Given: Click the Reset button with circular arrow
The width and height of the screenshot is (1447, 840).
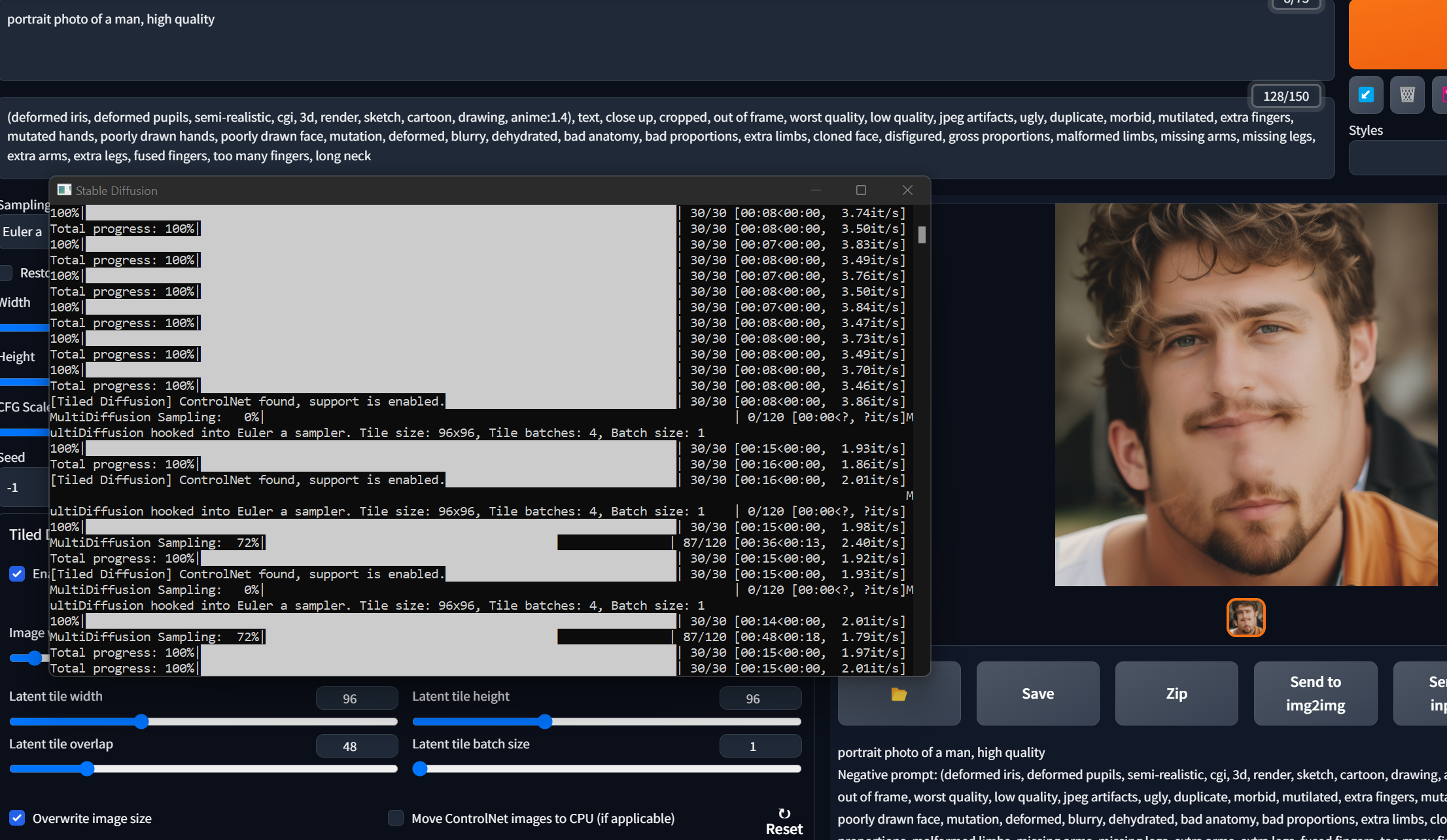Looking at the screenshot, I should pyautogui.click(x=784, y=822).
